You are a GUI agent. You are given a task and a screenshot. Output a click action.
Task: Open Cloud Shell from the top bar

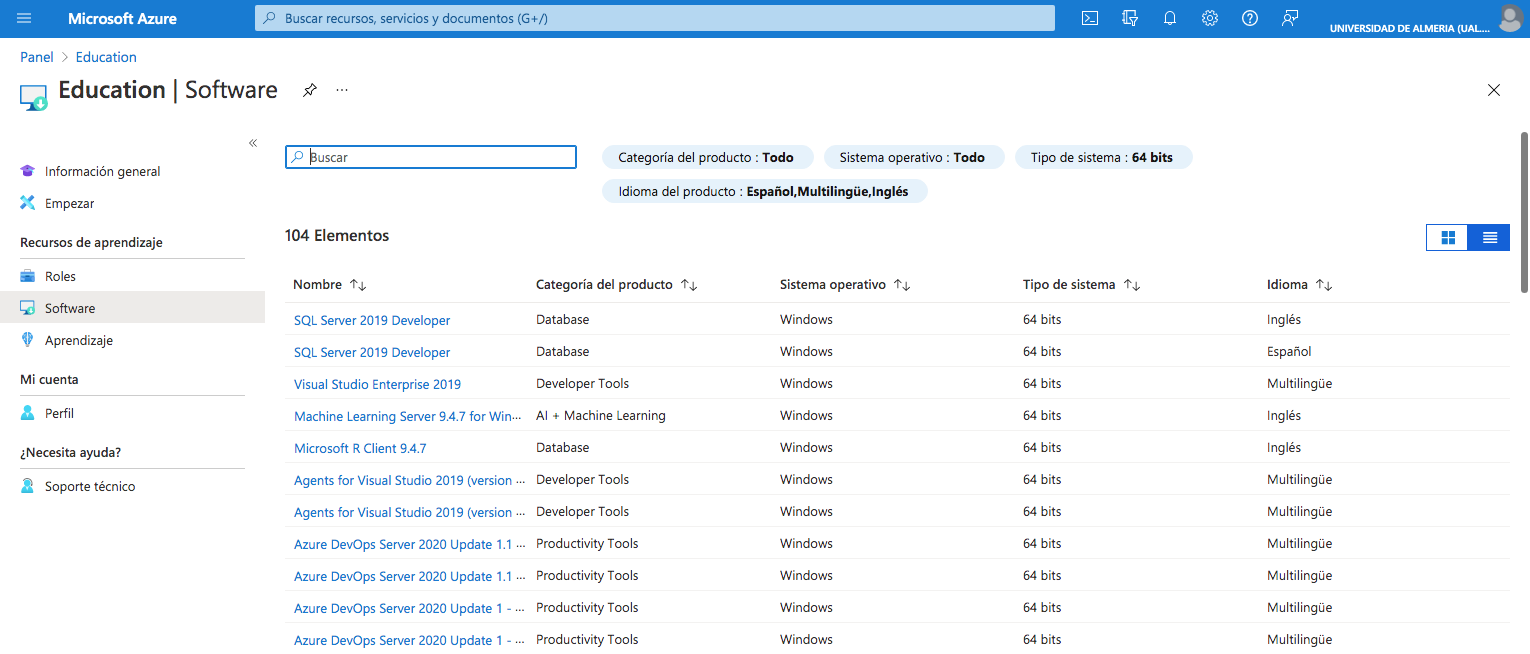click(1090, 18)
